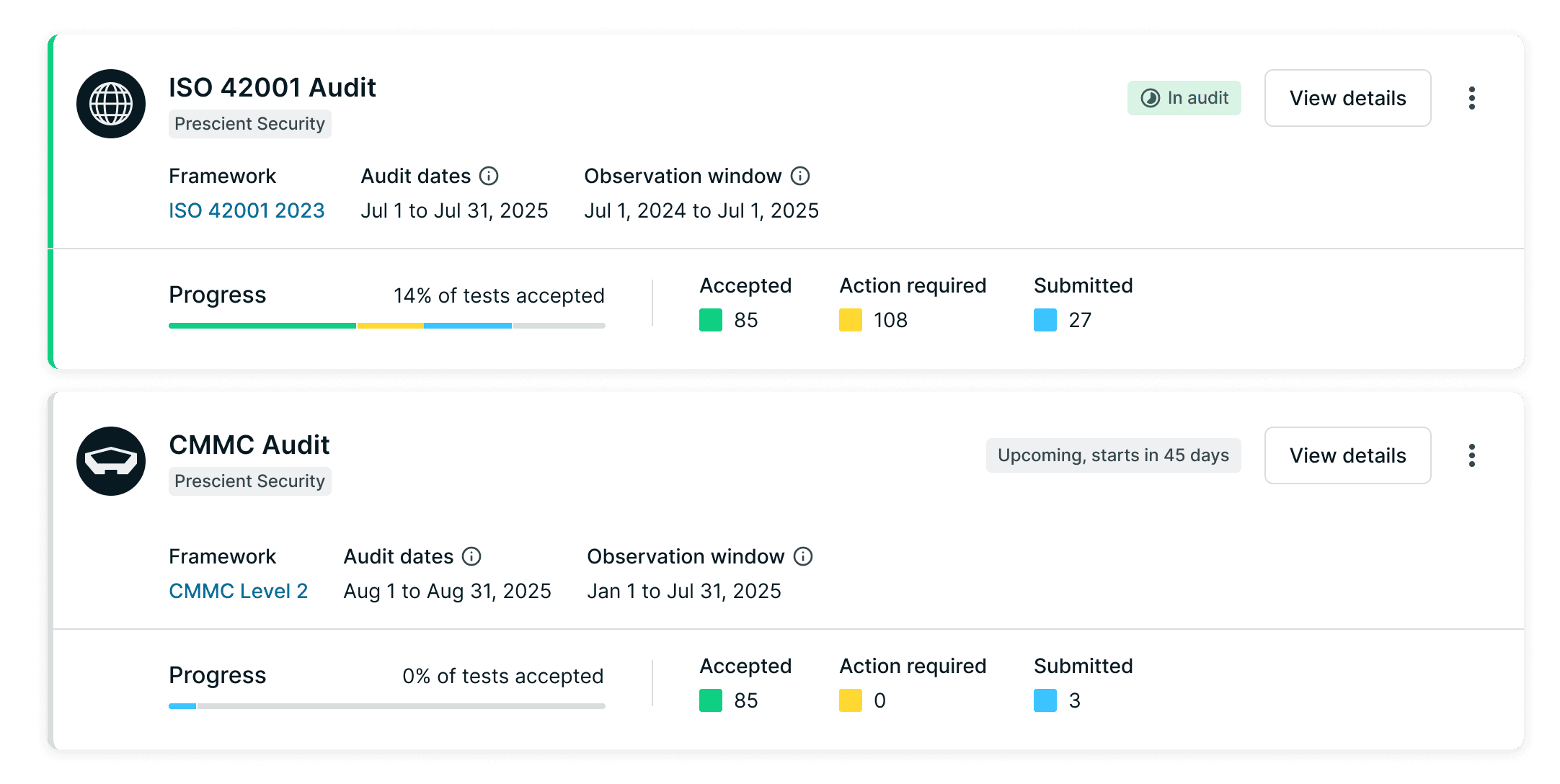Show info for CMMC Audit dates
Viewport: 1560px width, 784px height.
471,556
